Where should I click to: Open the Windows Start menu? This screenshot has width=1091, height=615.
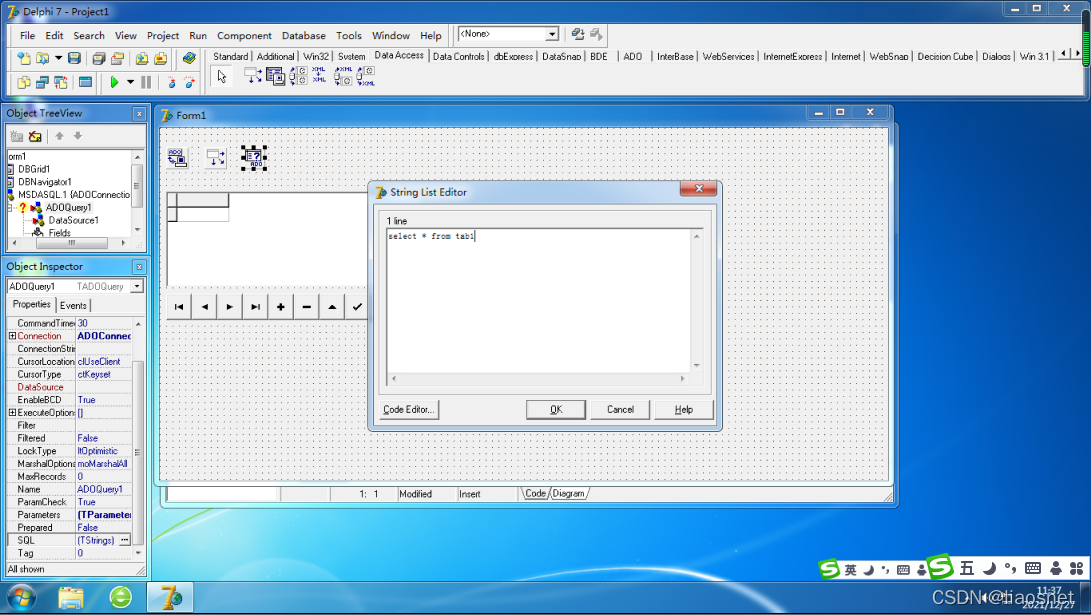[x=22, y=598]
